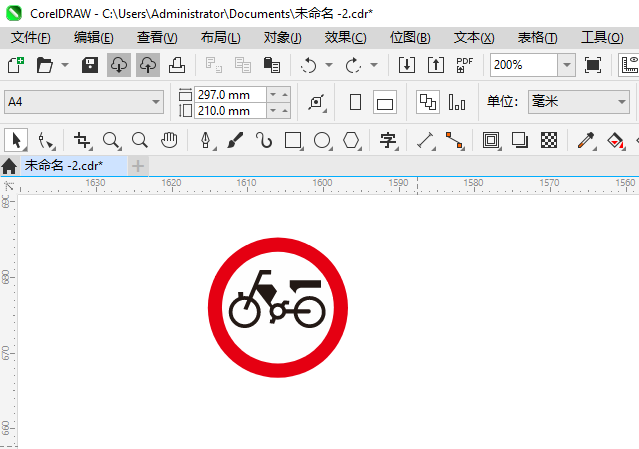Select the Crop tool
Viewport: 639px width, 449px height.
[x=82, y=141]
